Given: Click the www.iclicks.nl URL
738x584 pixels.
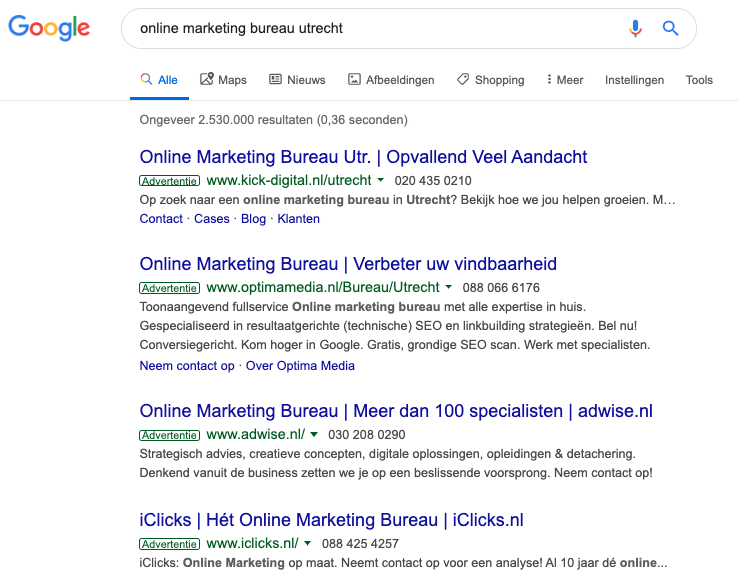Looking at the screenshot, I should click(252, 543).
